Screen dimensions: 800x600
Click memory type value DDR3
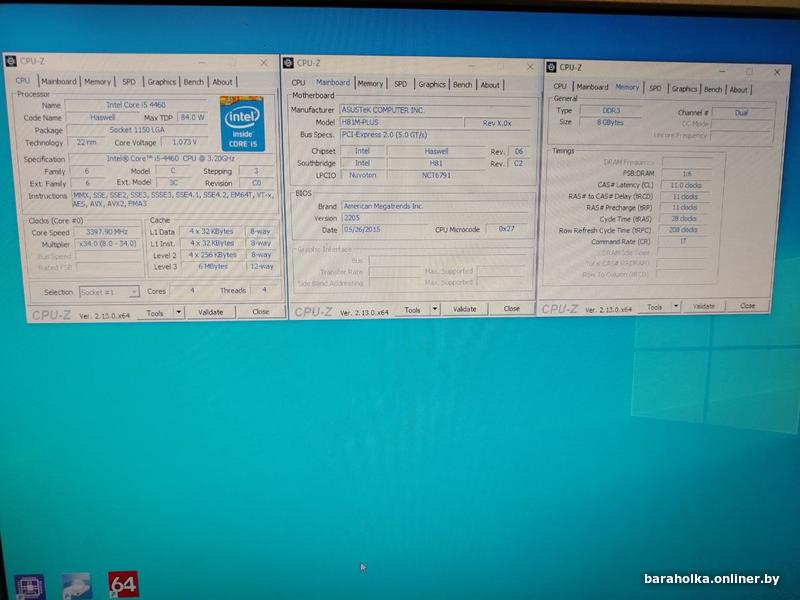[x=611, y=111]
